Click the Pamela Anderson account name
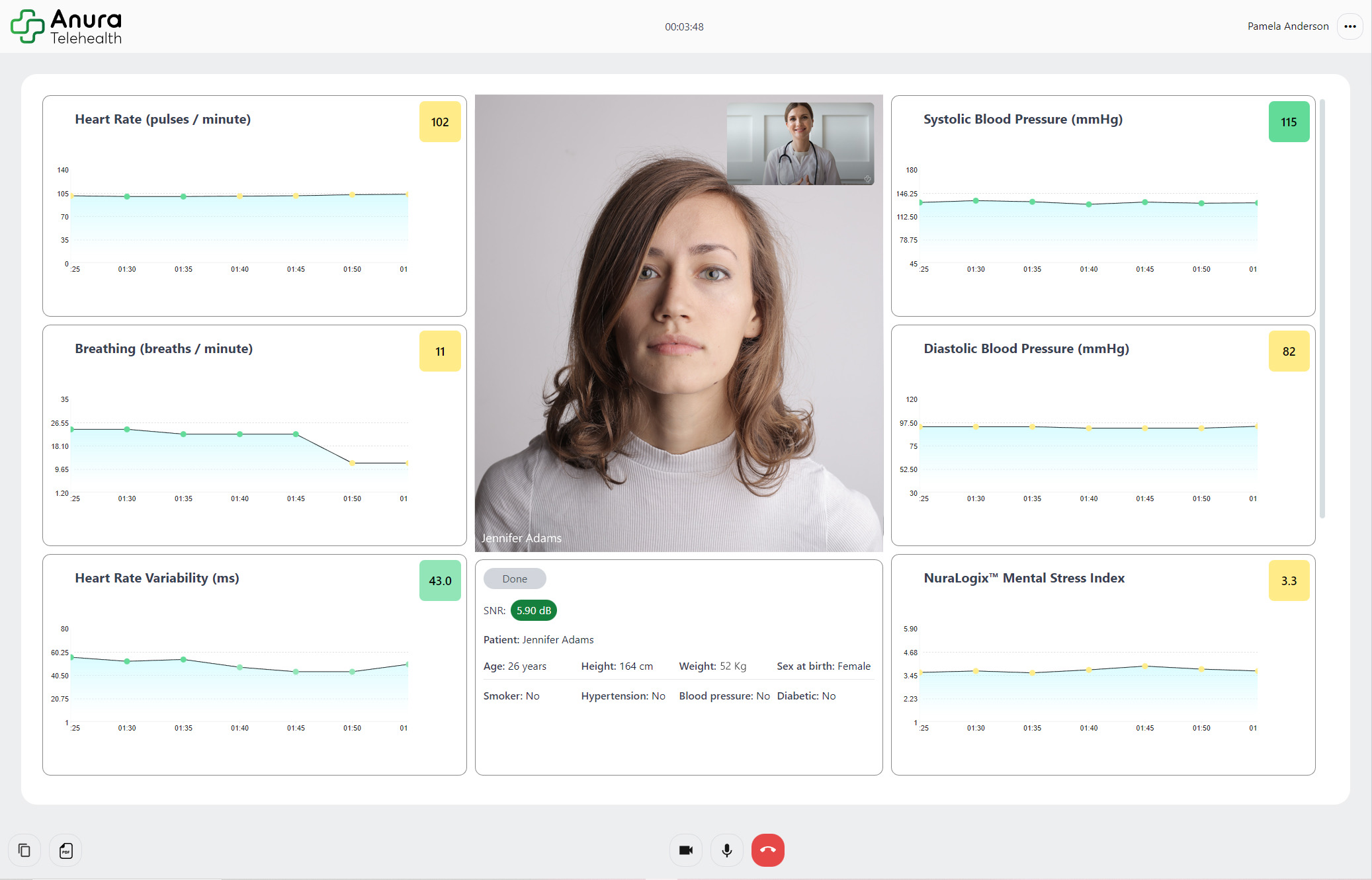This screenshot has height=880, width=1372. click(1287, 26)
